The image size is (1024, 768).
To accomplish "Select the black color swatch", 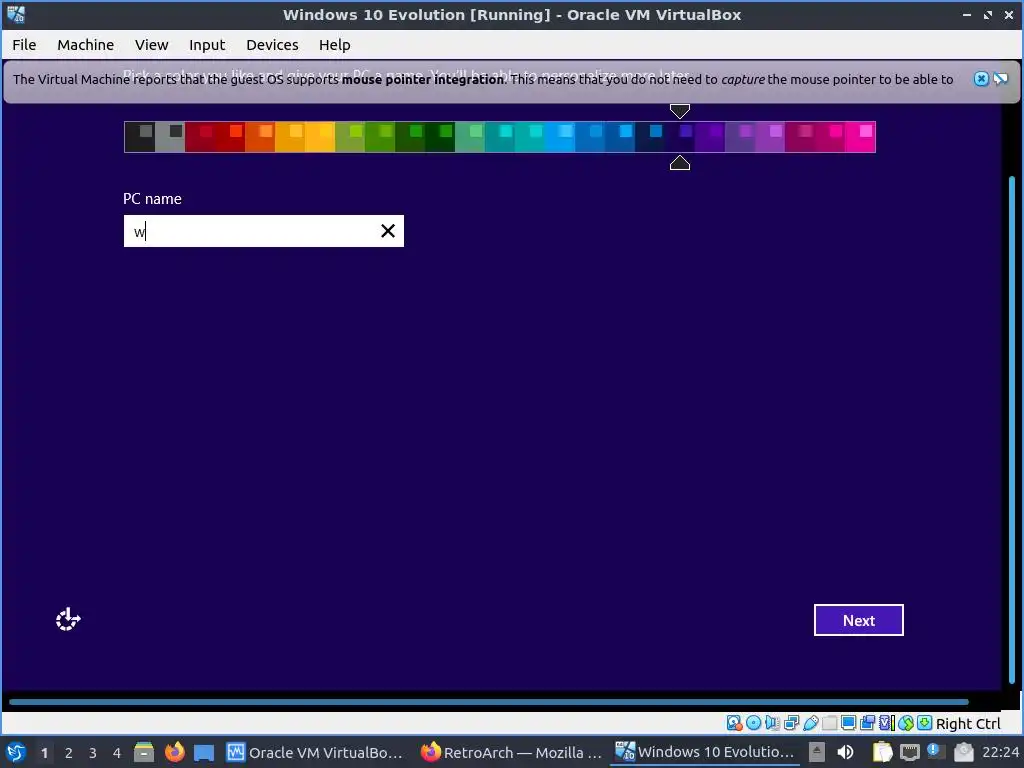I will (x=140, y=137).
